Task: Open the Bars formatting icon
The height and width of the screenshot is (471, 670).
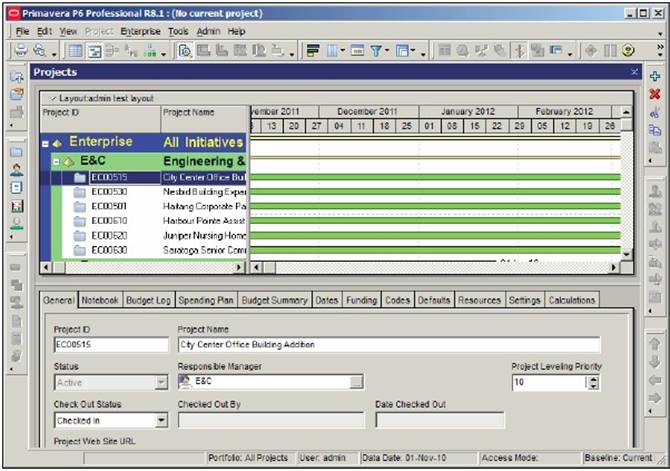Action: tap(313, 51)
